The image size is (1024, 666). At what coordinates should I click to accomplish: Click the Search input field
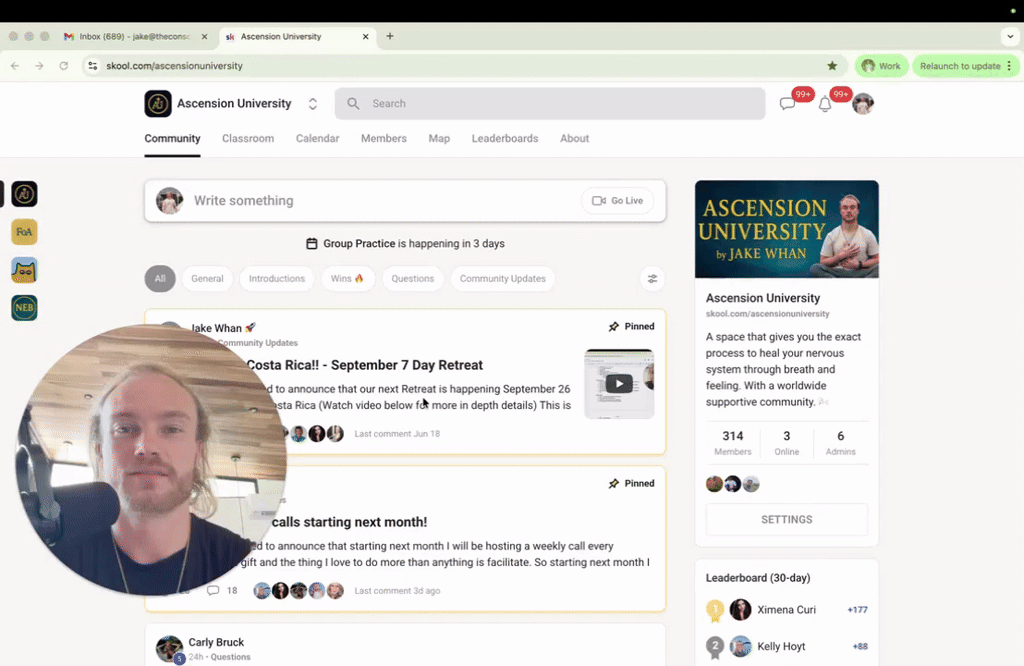(x=550, y=104)
